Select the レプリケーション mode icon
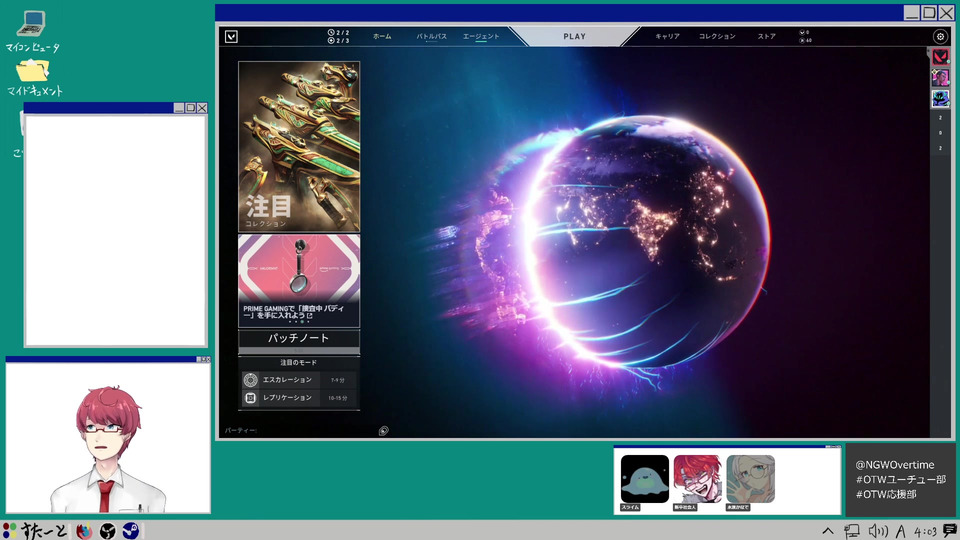The width and height of the screenshot is (960, 540). (250, 398)
